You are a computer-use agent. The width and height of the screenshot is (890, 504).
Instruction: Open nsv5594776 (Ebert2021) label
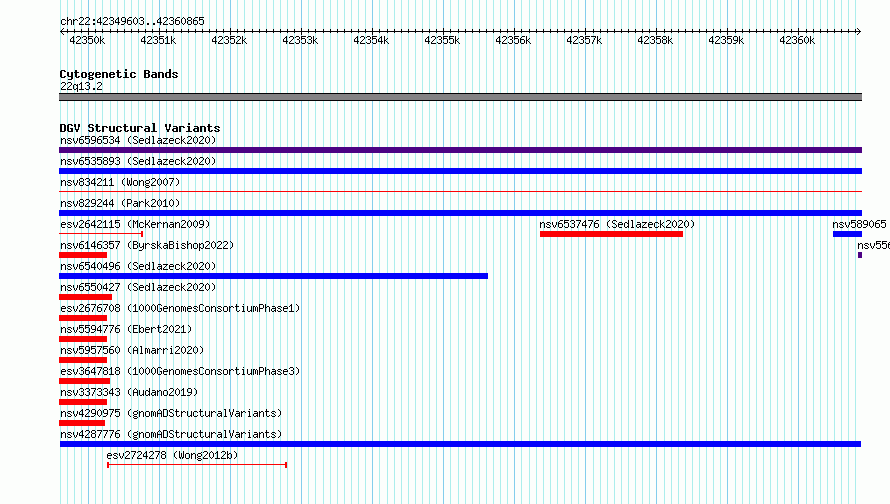pos(126,329)
